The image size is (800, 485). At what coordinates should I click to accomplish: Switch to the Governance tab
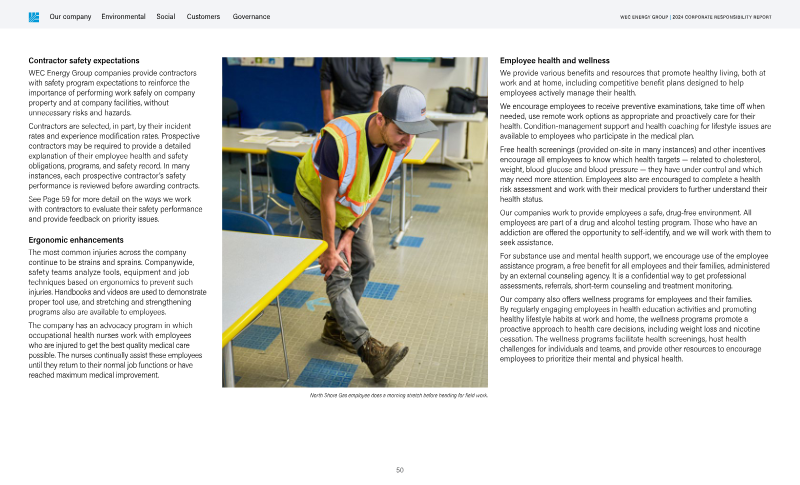[251, 17]
